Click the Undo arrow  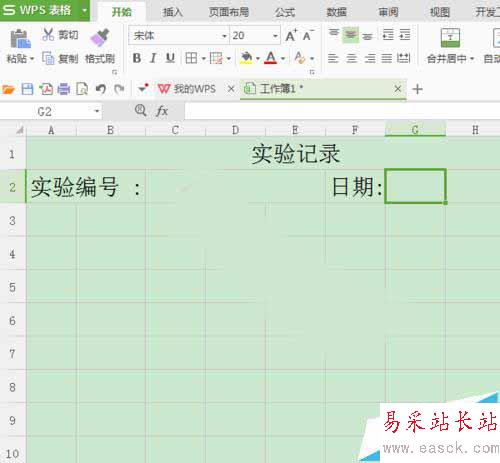pos(101,89)
